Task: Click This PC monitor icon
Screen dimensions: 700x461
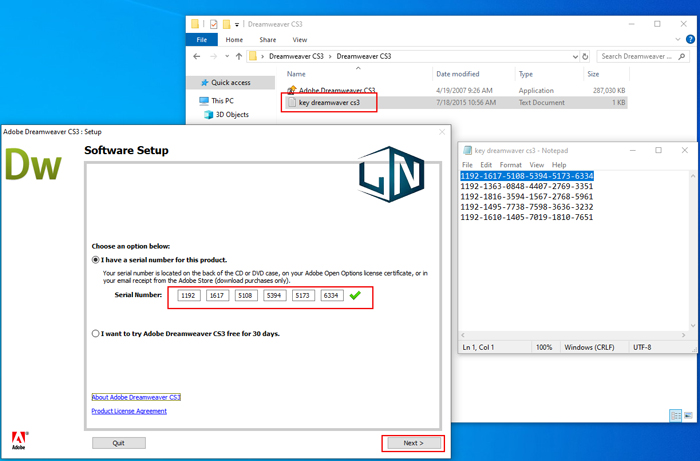Action: pos(204,101)
